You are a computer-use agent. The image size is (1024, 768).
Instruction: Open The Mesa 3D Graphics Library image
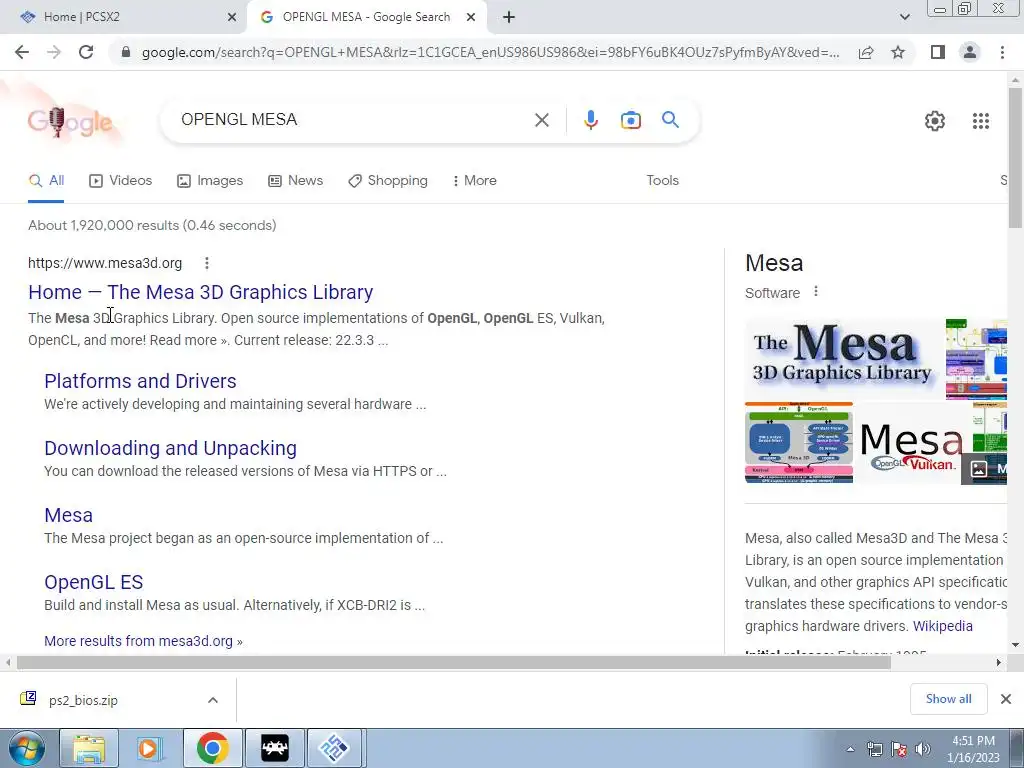pos(842,359)
